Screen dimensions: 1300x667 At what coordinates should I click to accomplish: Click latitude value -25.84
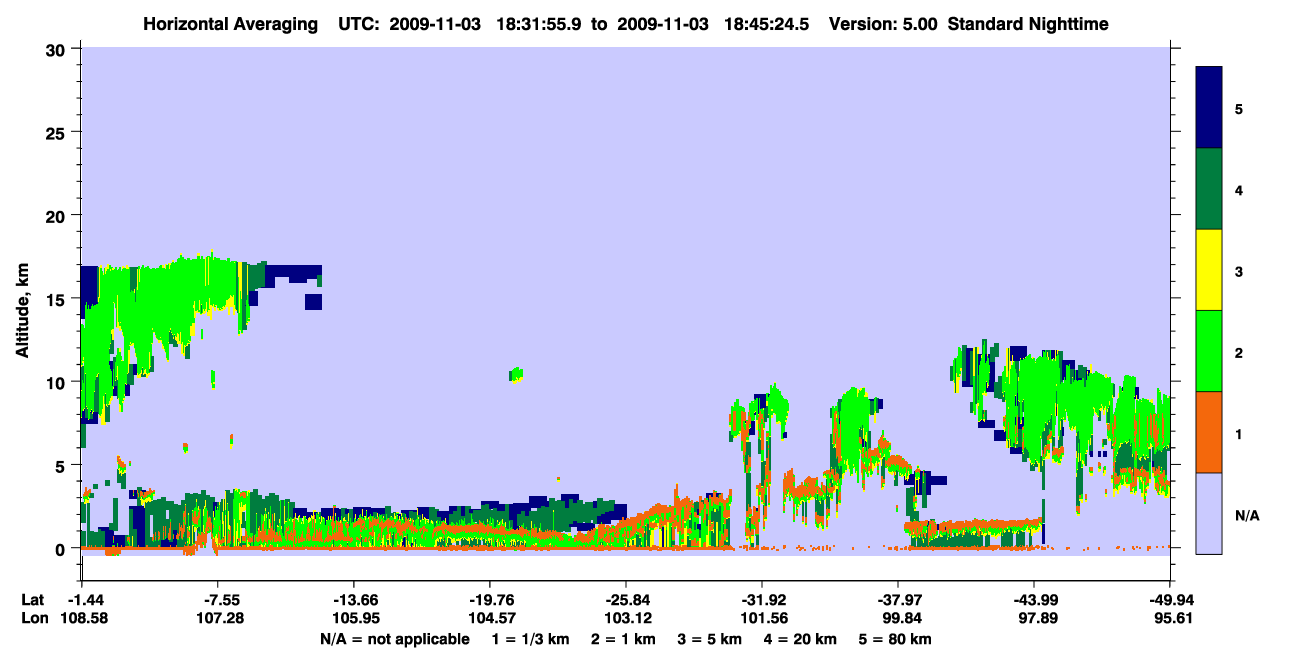tap(626, 599)
